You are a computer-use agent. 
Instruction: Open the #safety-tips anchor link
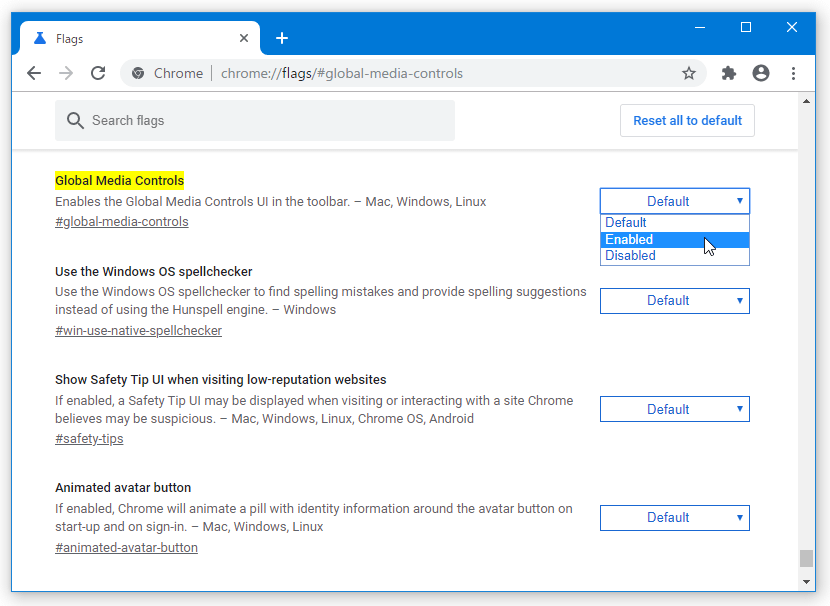[89, 439]
